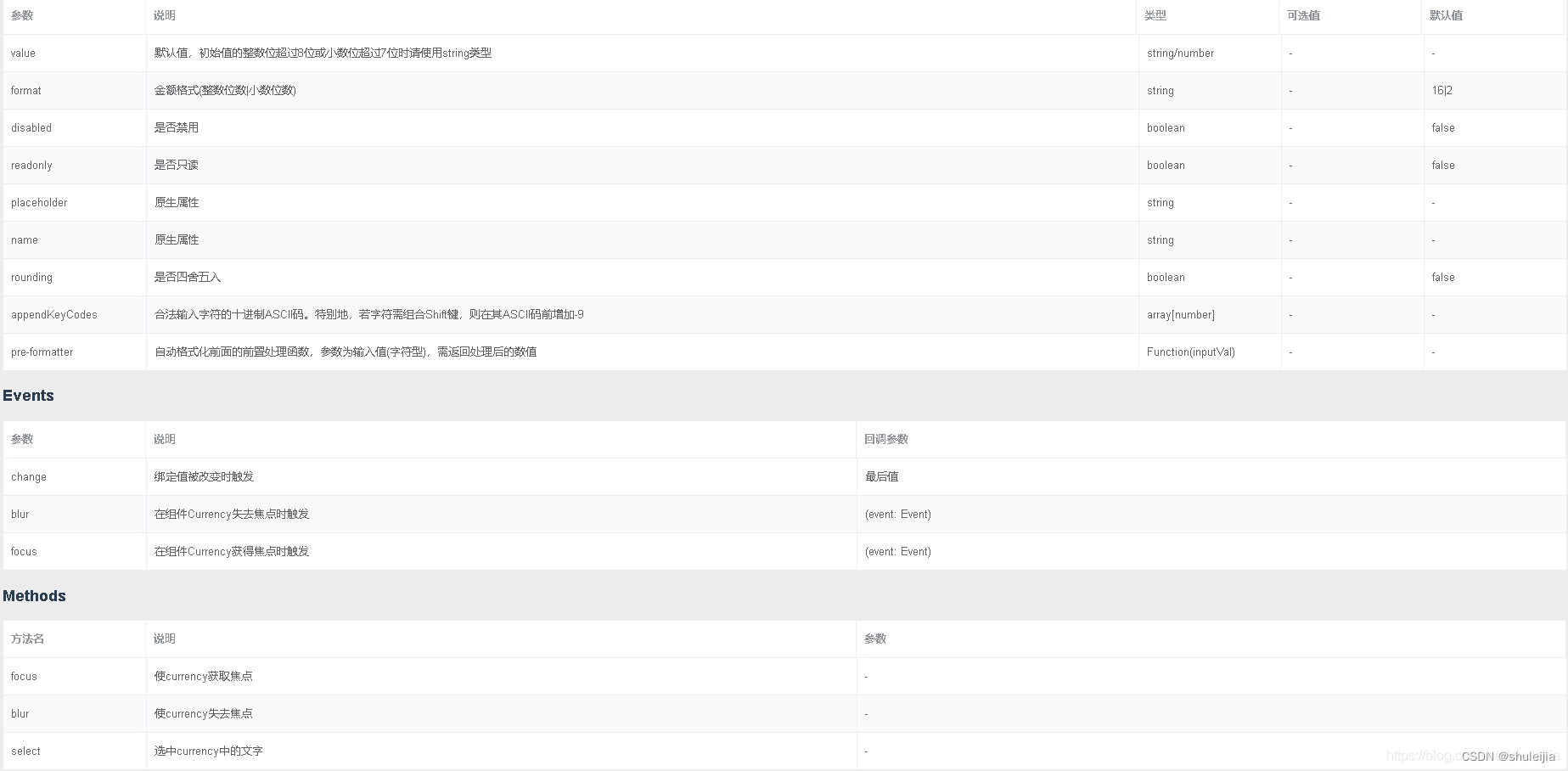Click the '16|2' default value
The width and height of the screenshot is (1568, 771).
(x=1442, y=90)
